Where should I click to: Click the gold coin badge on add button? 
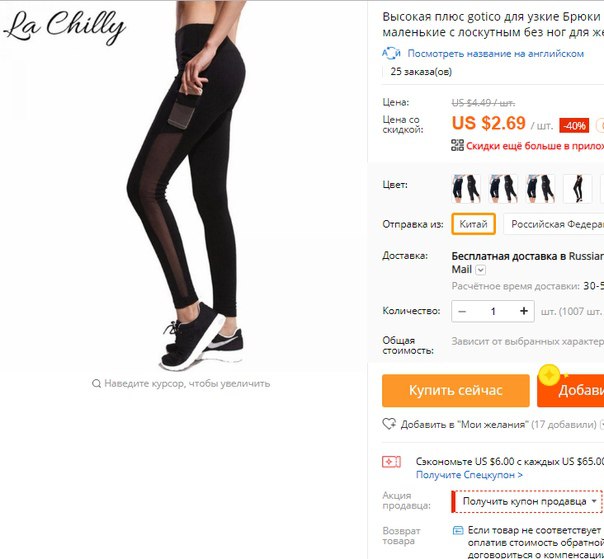click(549, 375)
